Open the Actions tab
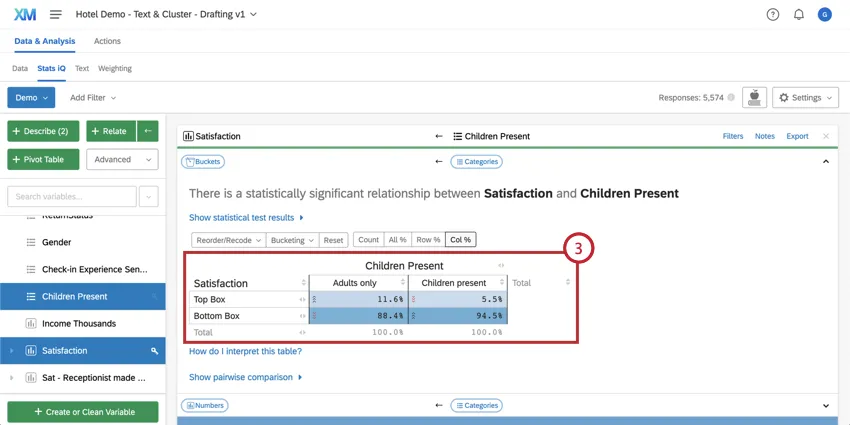This screenshot has width=850, height=425. (107, 41)
